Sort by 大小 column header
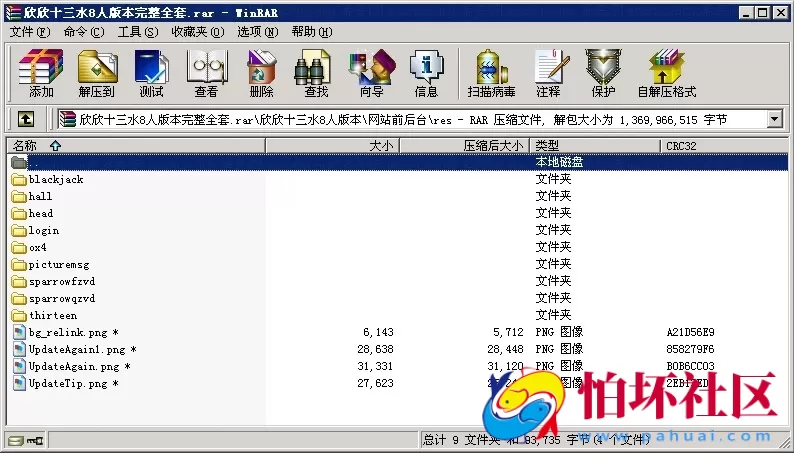This screenshot has height=453, width=794. pyautogui.click(x=333, y=146)
